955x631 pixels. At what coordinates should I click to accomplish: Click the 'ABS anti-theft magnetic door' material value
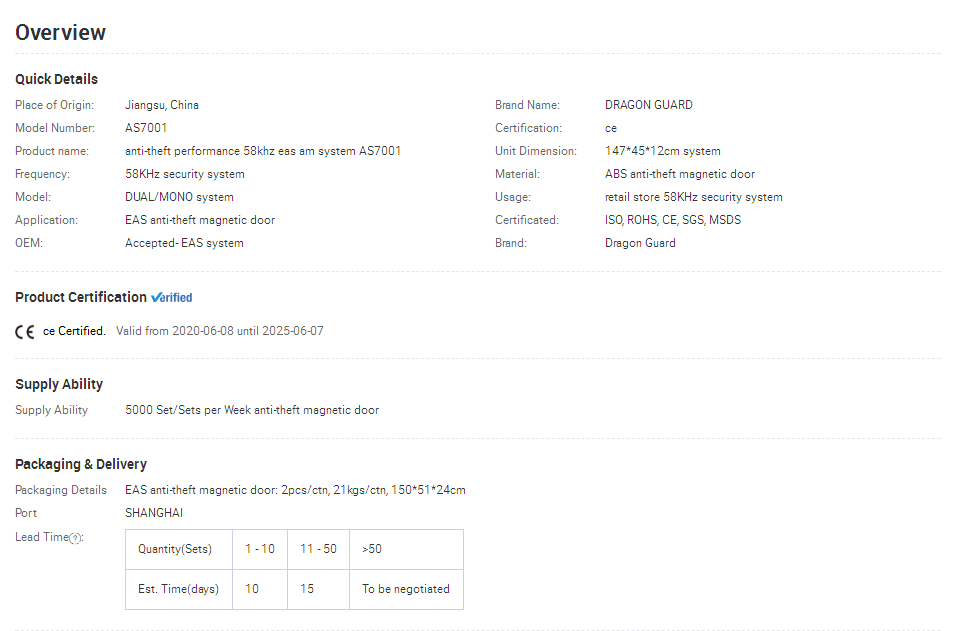pyautogui.click(x=680, y=174)
